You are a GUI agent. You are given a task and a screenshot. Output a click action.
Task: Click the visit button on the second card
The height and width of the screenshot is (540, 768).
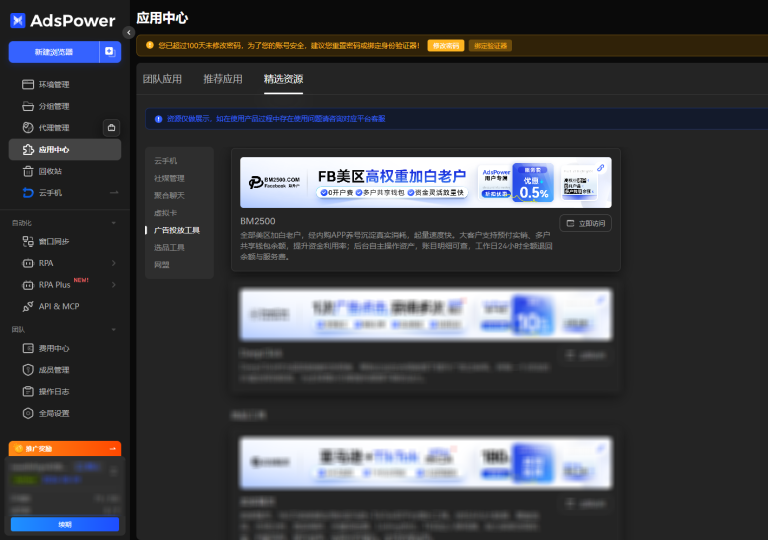[x=585, y=355]
